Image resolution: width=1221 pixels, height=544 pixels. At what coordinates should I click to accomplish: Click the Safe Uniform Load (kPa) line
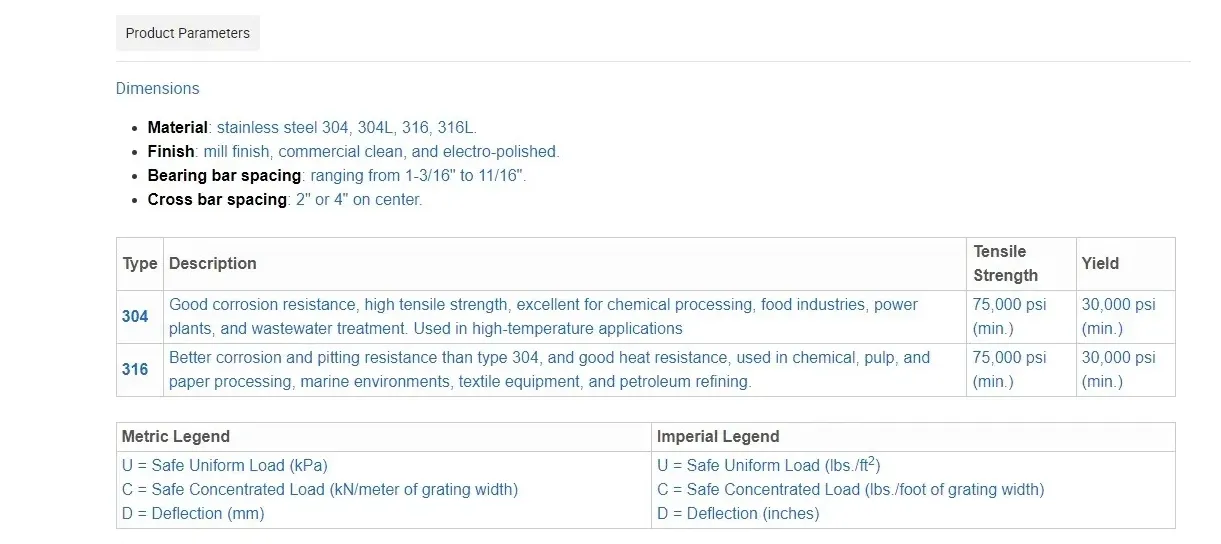click(x=225, y=465)
